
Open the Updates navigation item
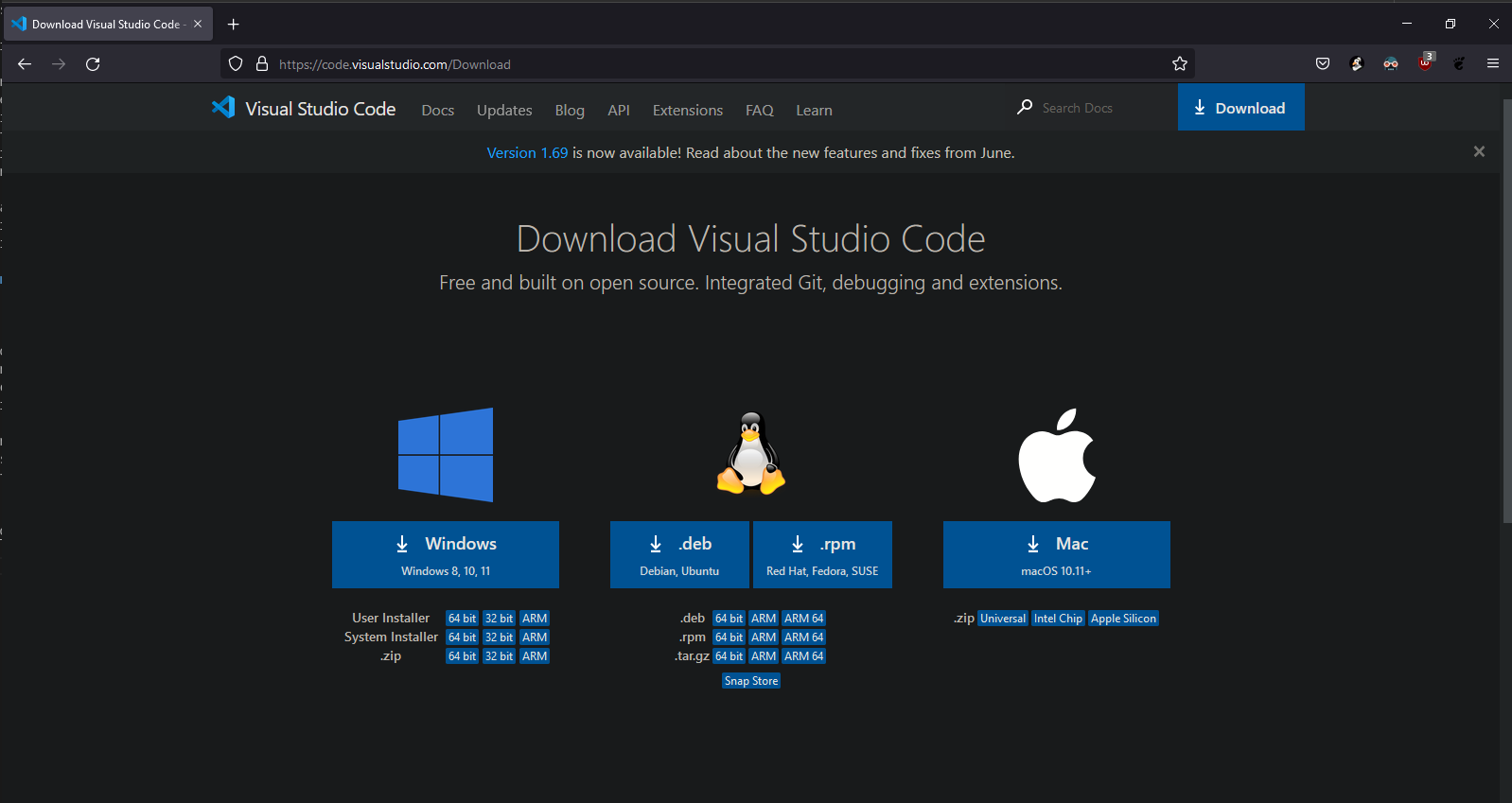(504, 111)
